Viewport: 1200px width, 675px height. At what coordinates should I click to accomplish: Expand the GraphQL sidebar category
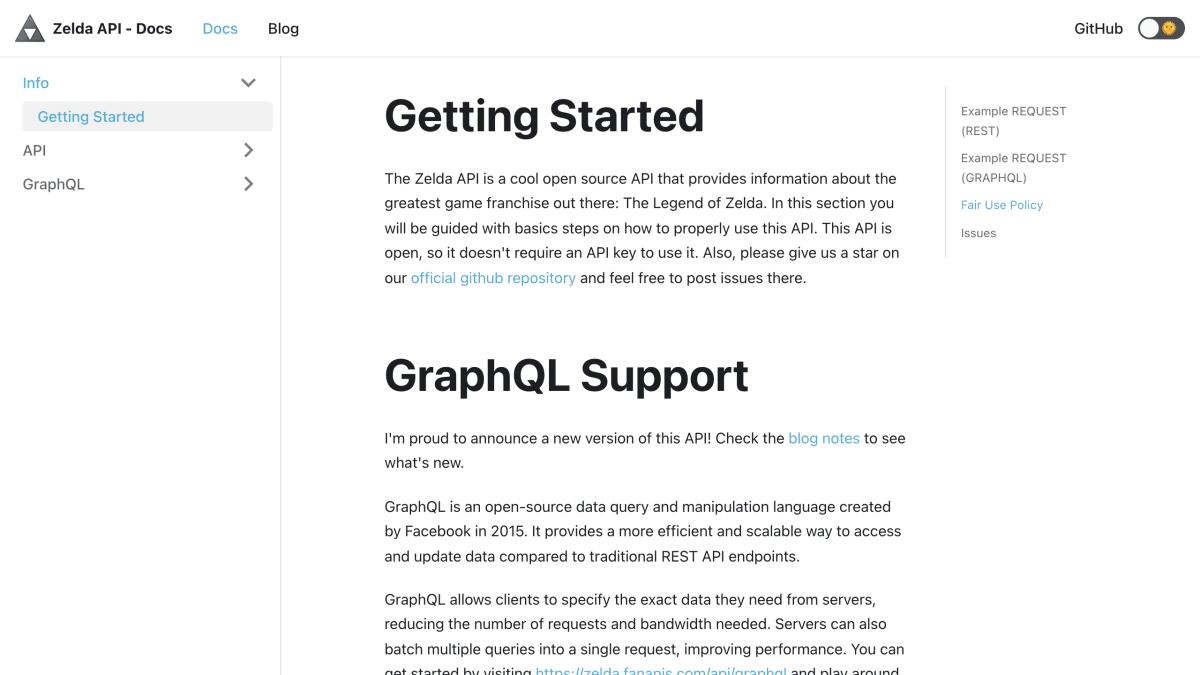249,184
